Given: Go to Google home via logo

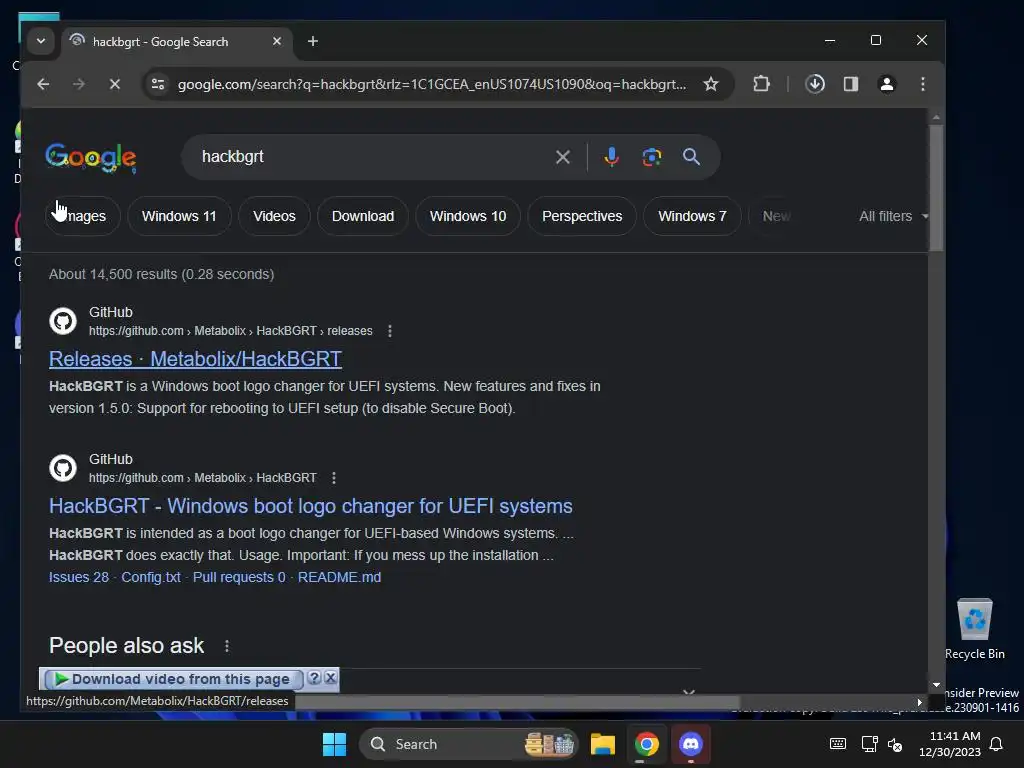Looking at the screenshot, I should pyautogui.click(x=91, y=157).
